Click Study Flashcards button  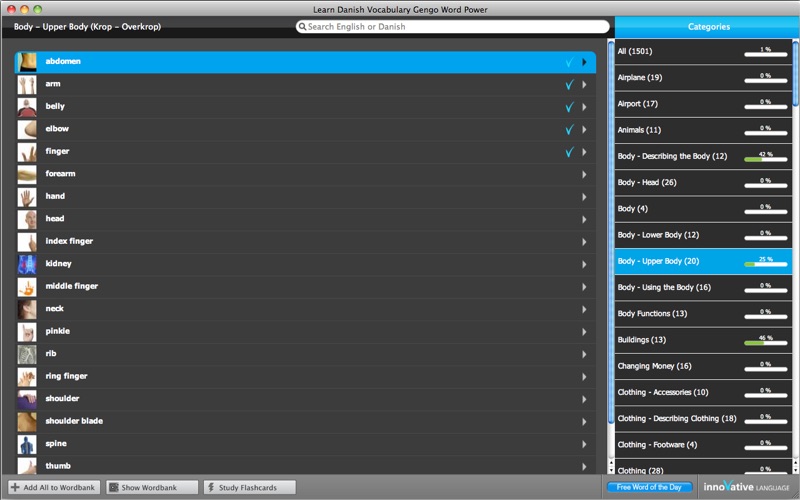(249, 487)
